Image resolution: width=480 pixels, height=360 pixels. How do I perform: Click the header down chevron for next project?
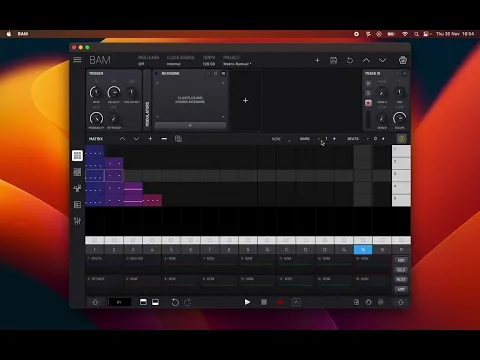tap(383, 60)
